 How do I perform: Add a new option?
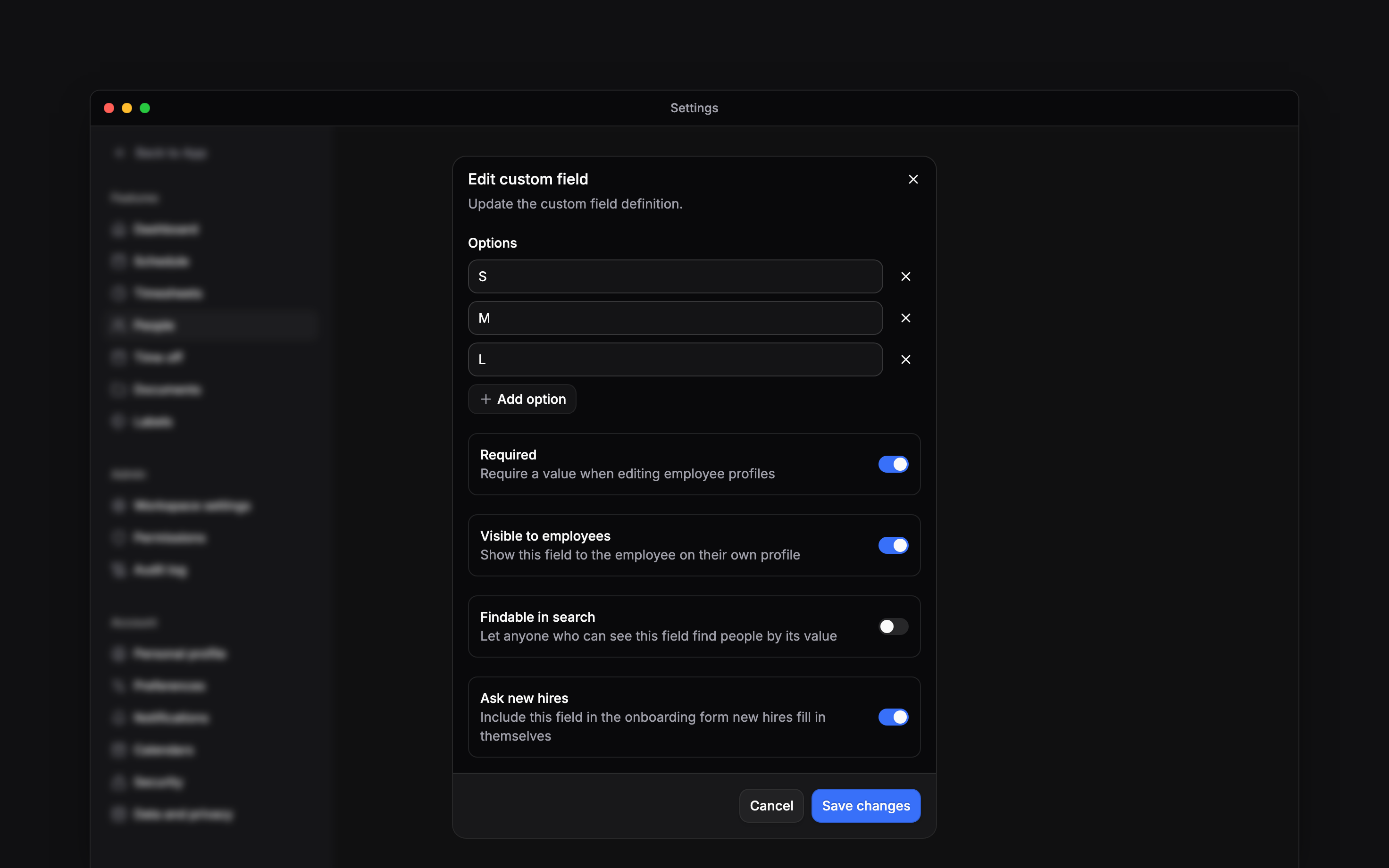(x=522, y=399)
